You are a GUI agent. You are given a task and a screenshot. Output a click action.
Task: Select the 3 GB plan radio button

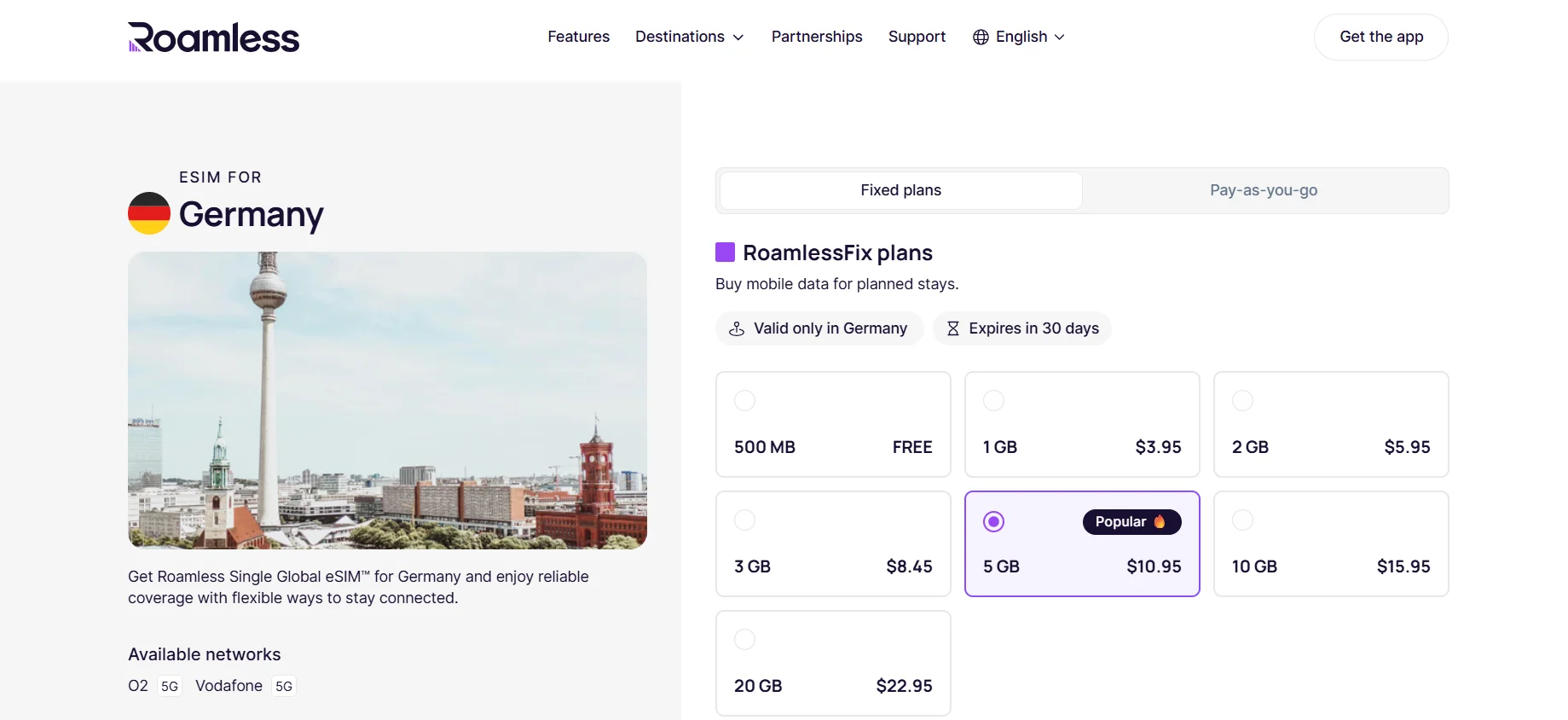tap(744, 520)
